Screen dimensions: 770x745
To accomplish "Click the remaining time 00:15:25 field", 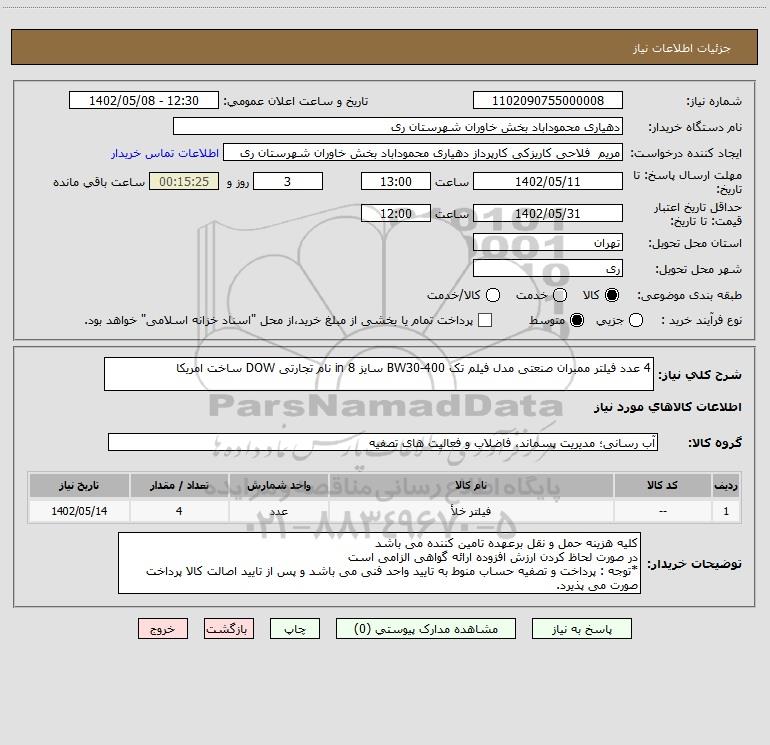I will (184, 181).
